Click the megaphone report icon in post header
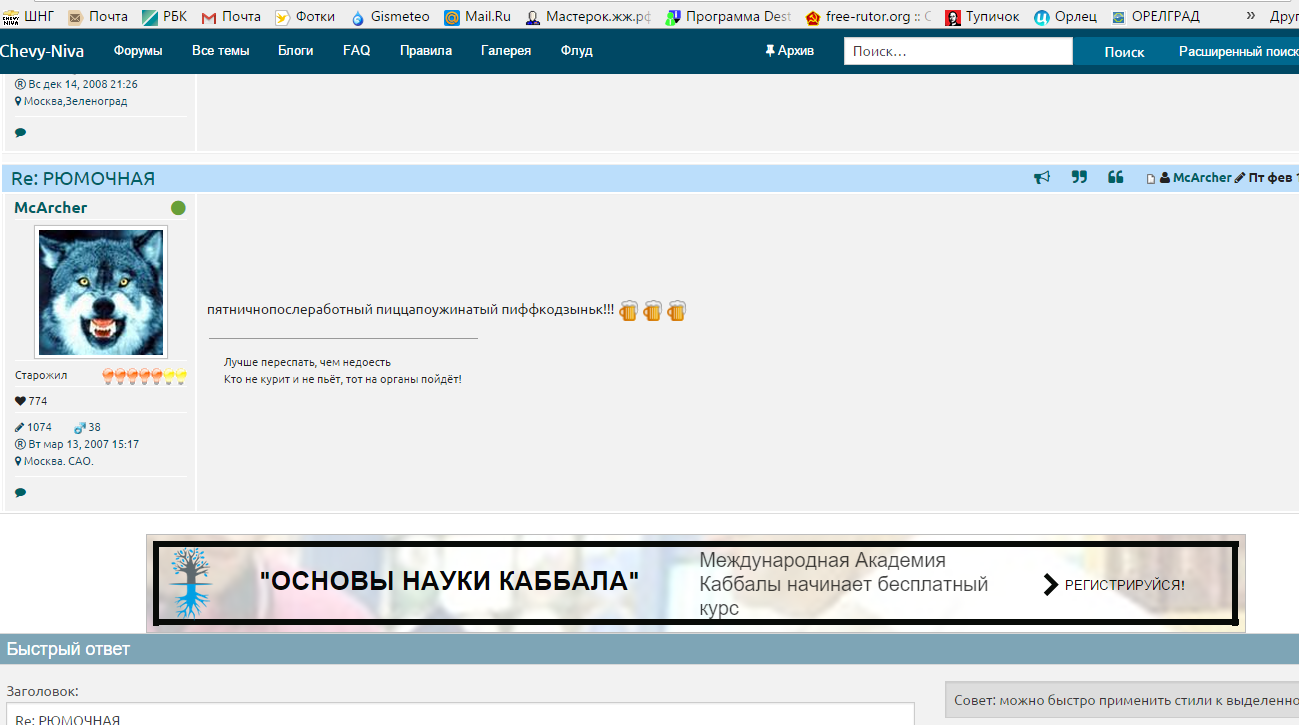Screen dimensions: 1299x725 click(1042, 178)
